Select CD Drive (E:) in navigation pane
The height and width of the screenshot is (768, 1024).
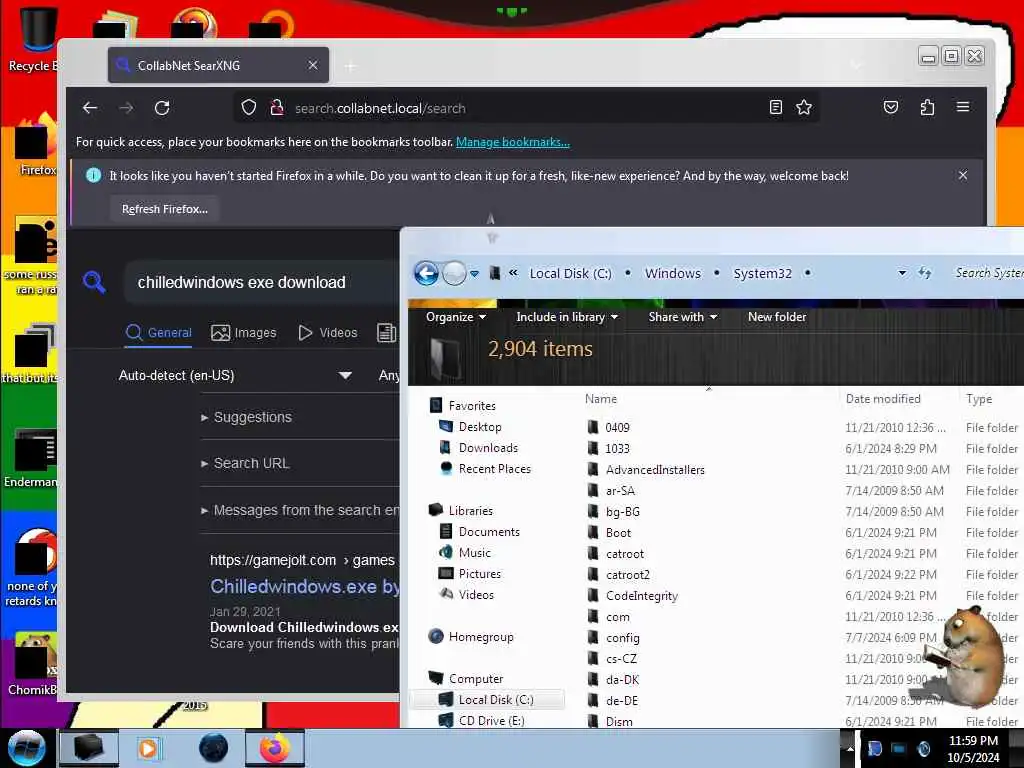coord(491,720)
